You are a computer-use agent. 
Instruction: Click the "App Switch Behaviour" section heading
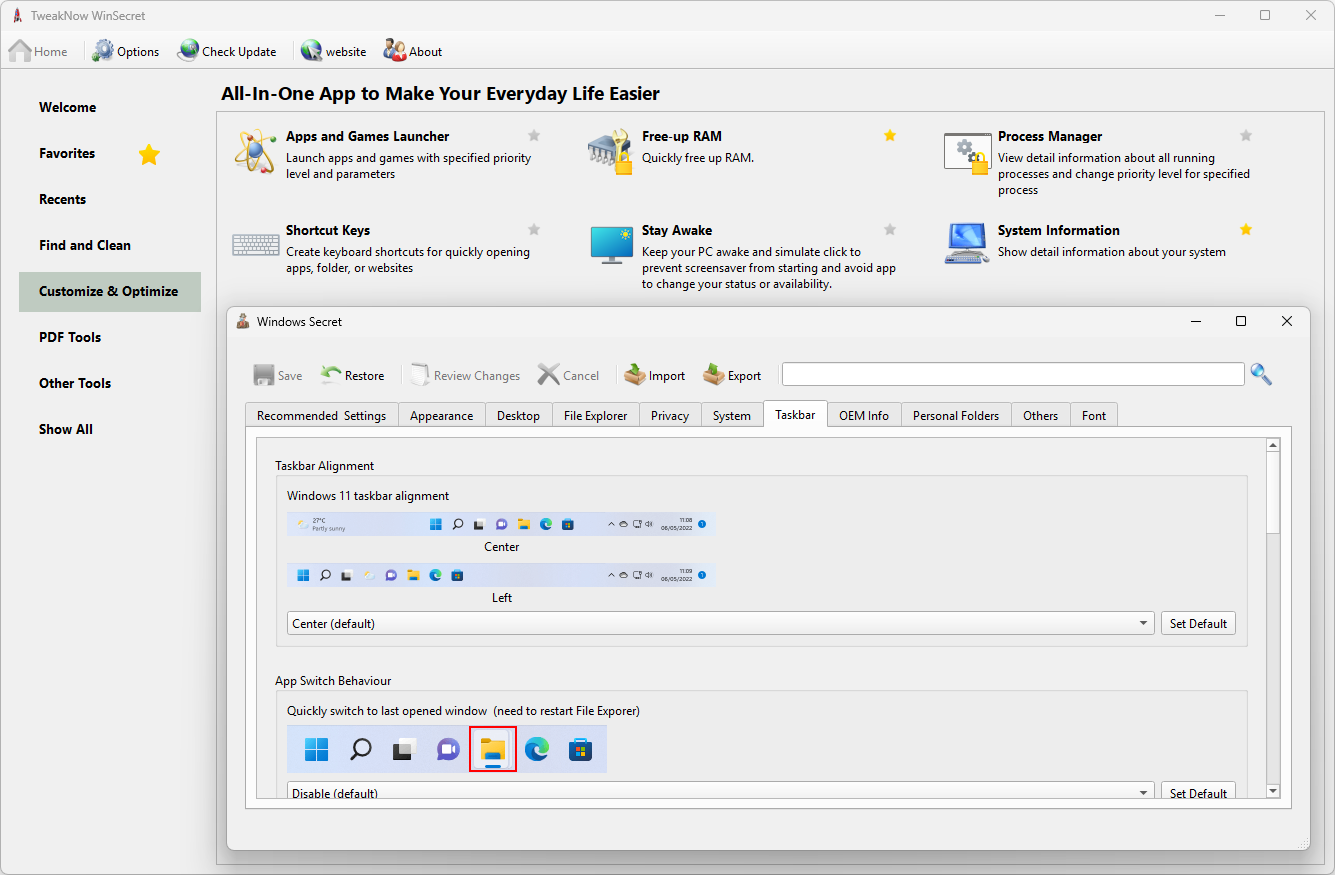click(333, 681)
